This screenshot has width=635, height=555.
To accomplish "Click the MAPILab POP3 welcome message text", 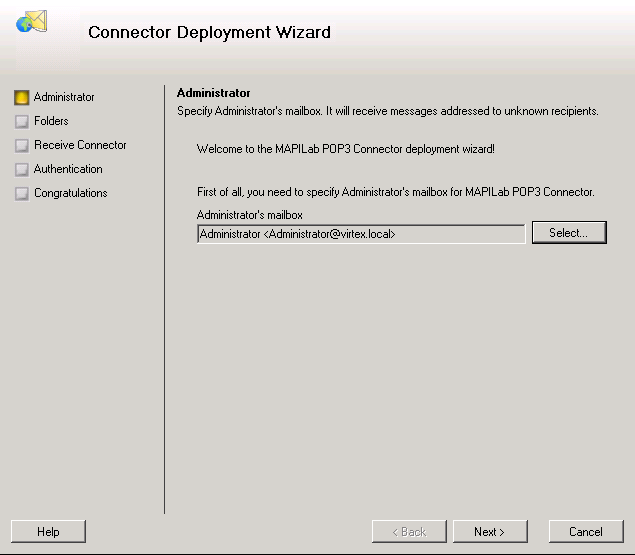I will point(345,149).
